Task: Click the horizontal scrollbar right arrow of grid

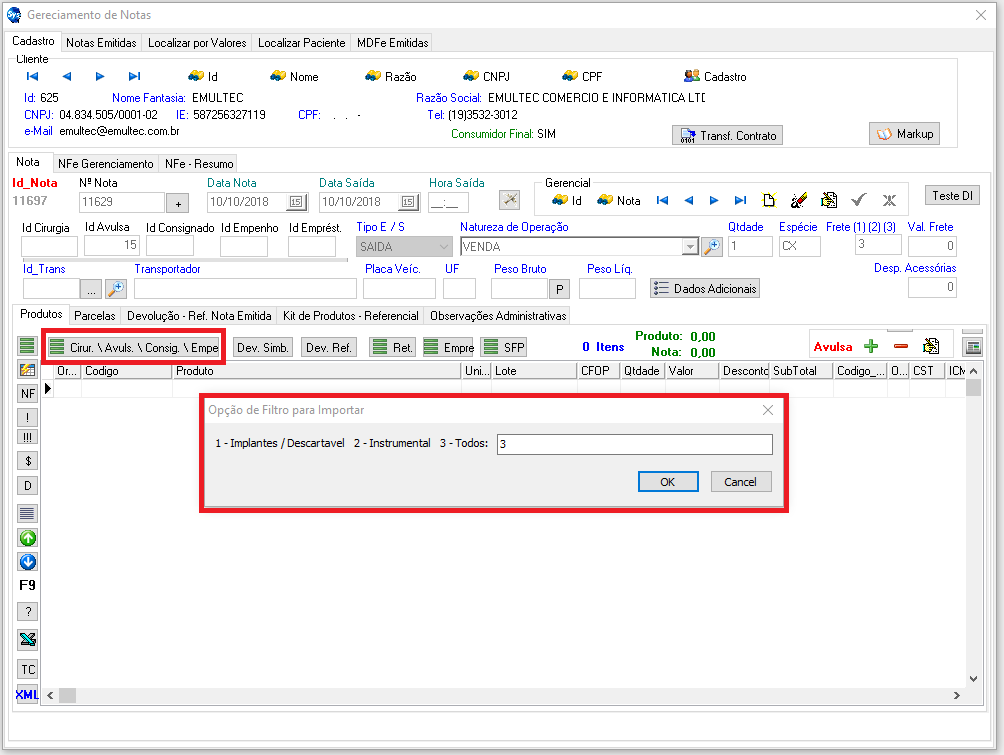Action: 957,695
